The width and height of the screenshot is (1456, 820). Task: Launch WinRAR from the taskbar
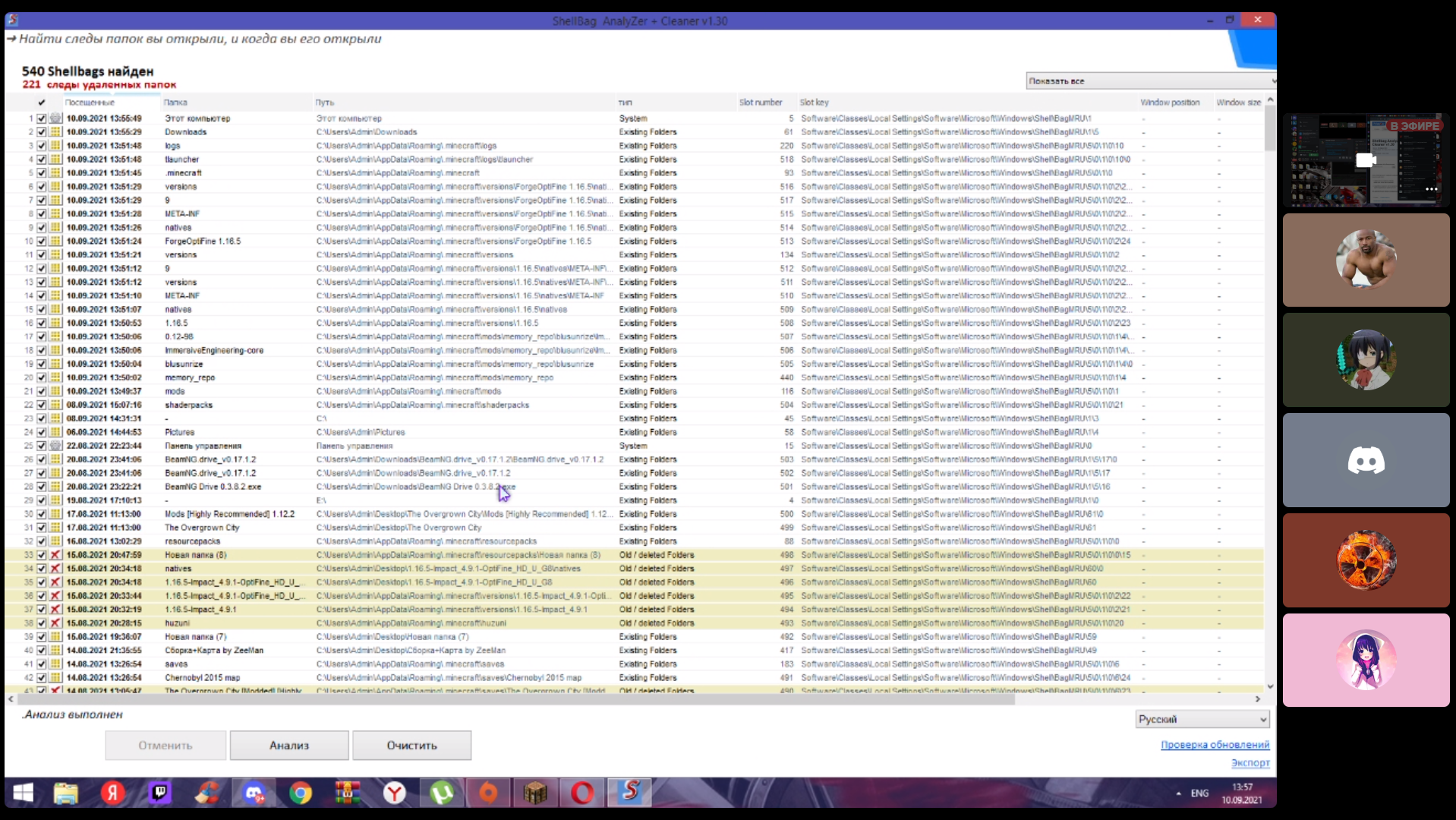click(348, 793)
